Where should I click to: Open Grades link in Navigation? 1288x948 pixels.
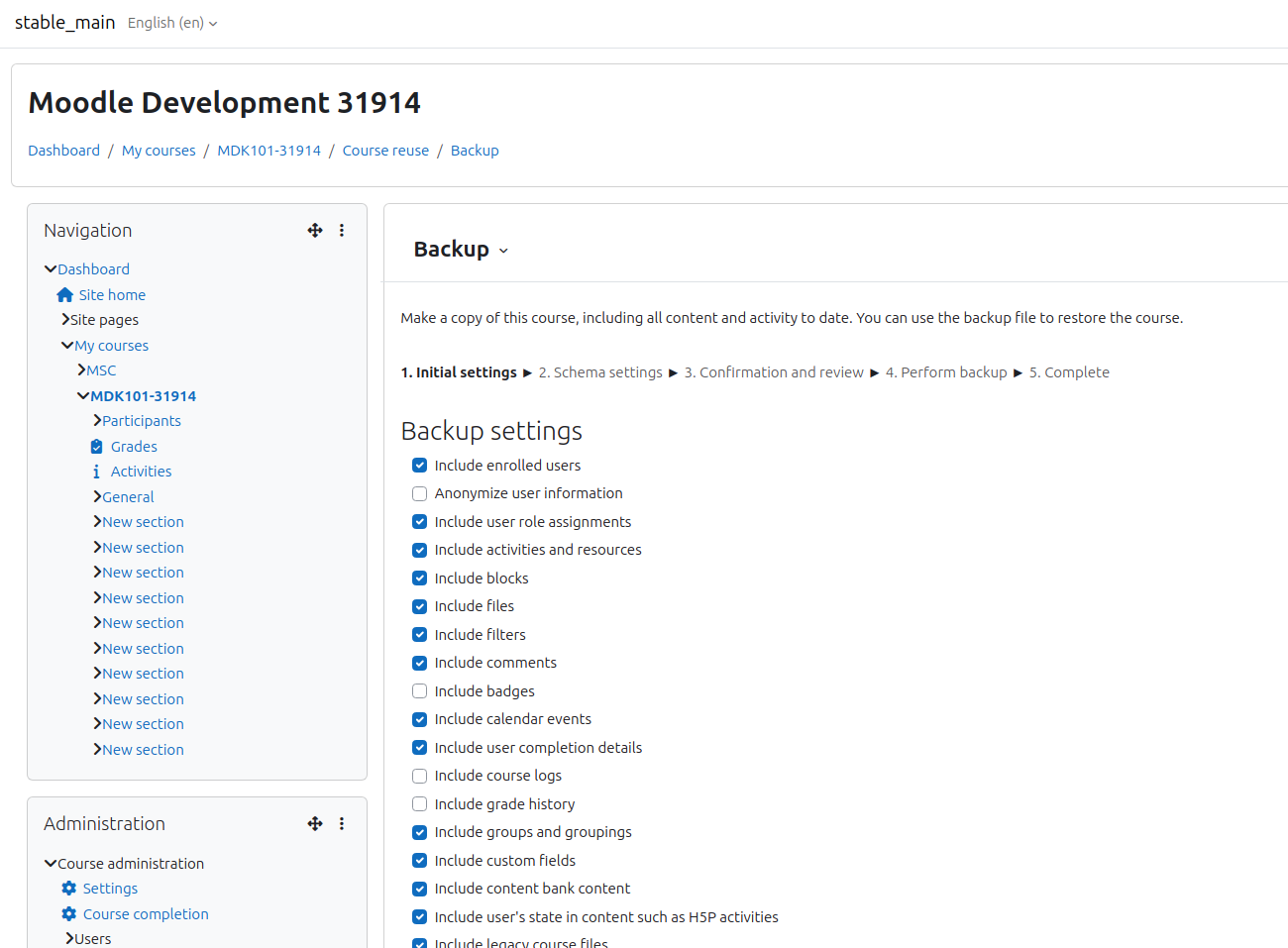pos(134,447)
